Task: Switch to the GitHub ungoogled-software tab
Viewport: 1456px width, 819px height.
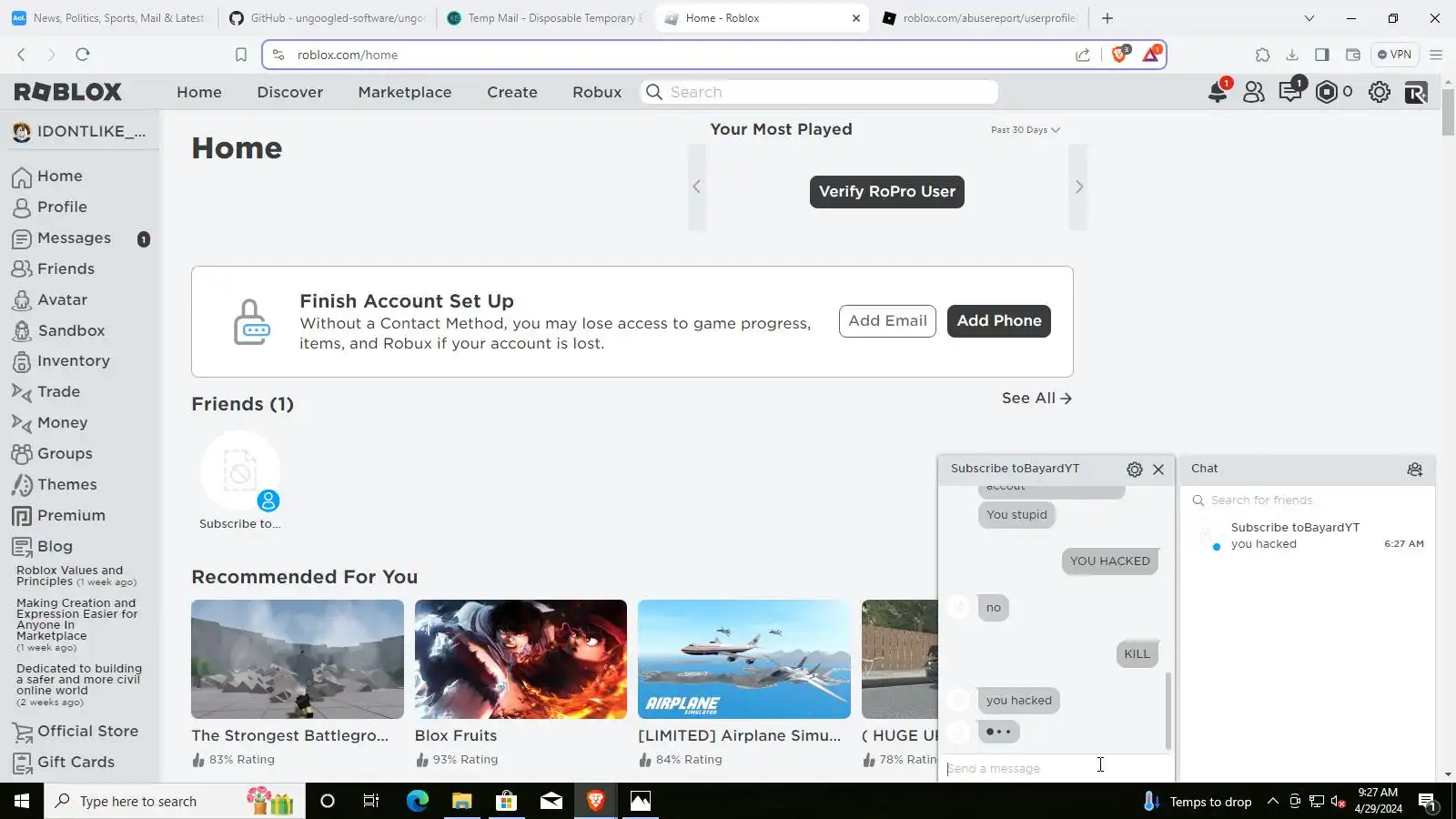Action: (x=328, y=18)
